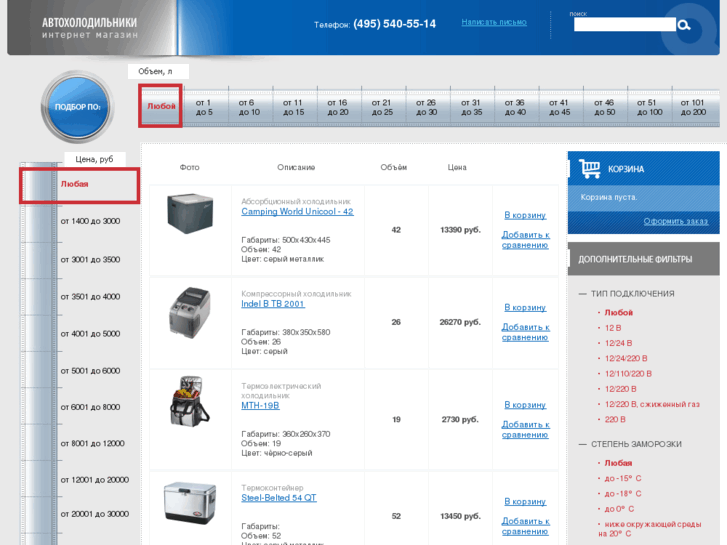727x545 pixels.
Task: Select volume range 'от 11 до 15'
Action: coord(293,107)
